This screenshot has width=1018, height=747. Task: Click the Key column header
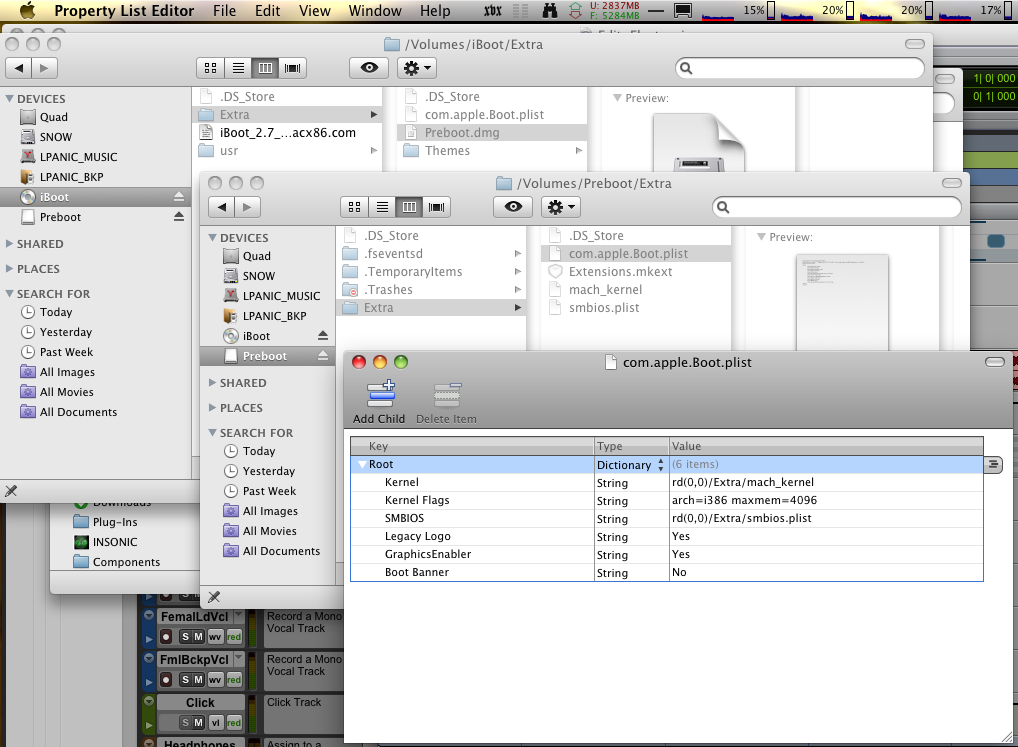click(473, 446)
